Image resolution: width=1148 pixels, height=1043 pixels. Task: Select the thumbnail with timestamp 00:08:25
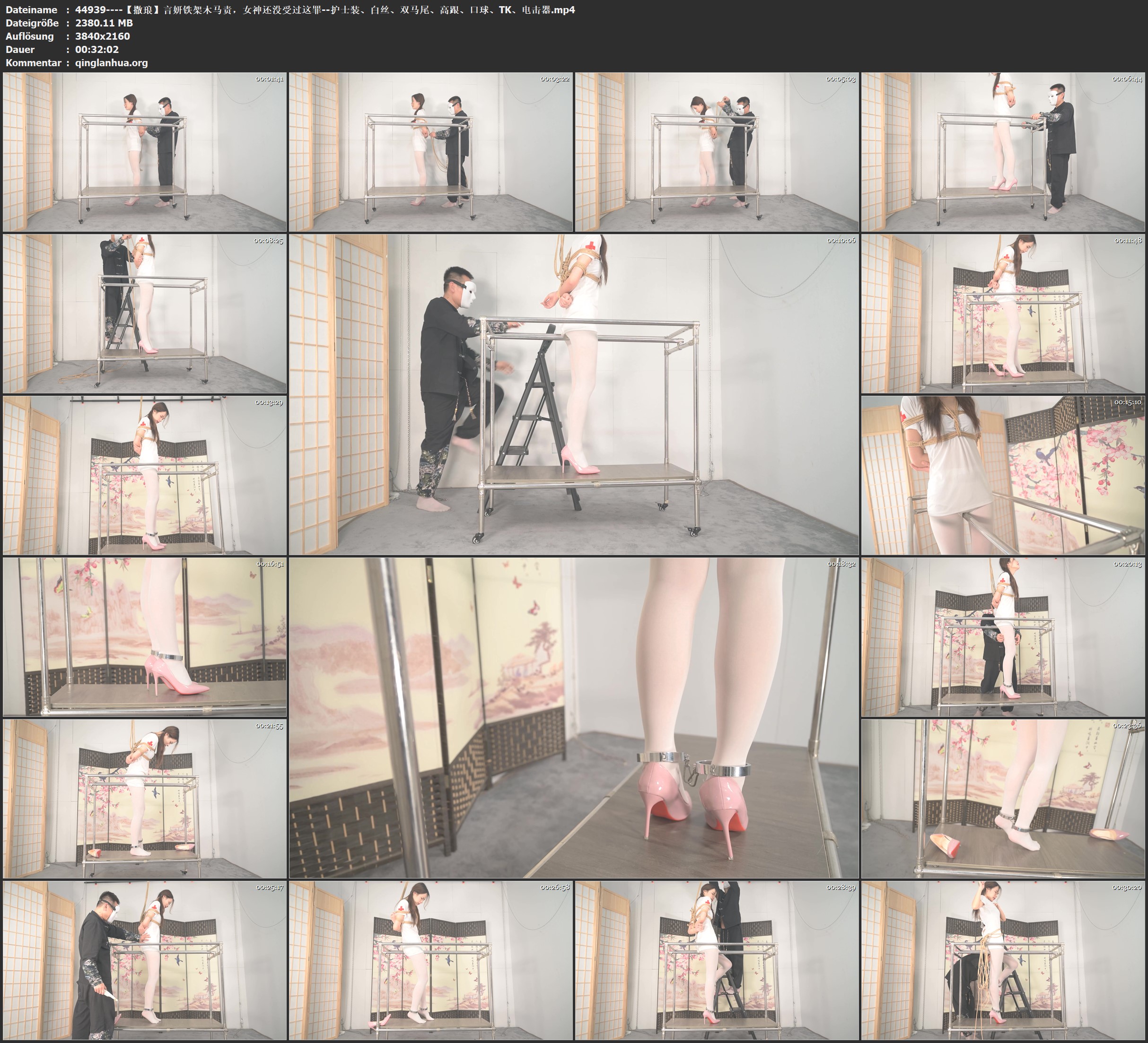point(145,313)
